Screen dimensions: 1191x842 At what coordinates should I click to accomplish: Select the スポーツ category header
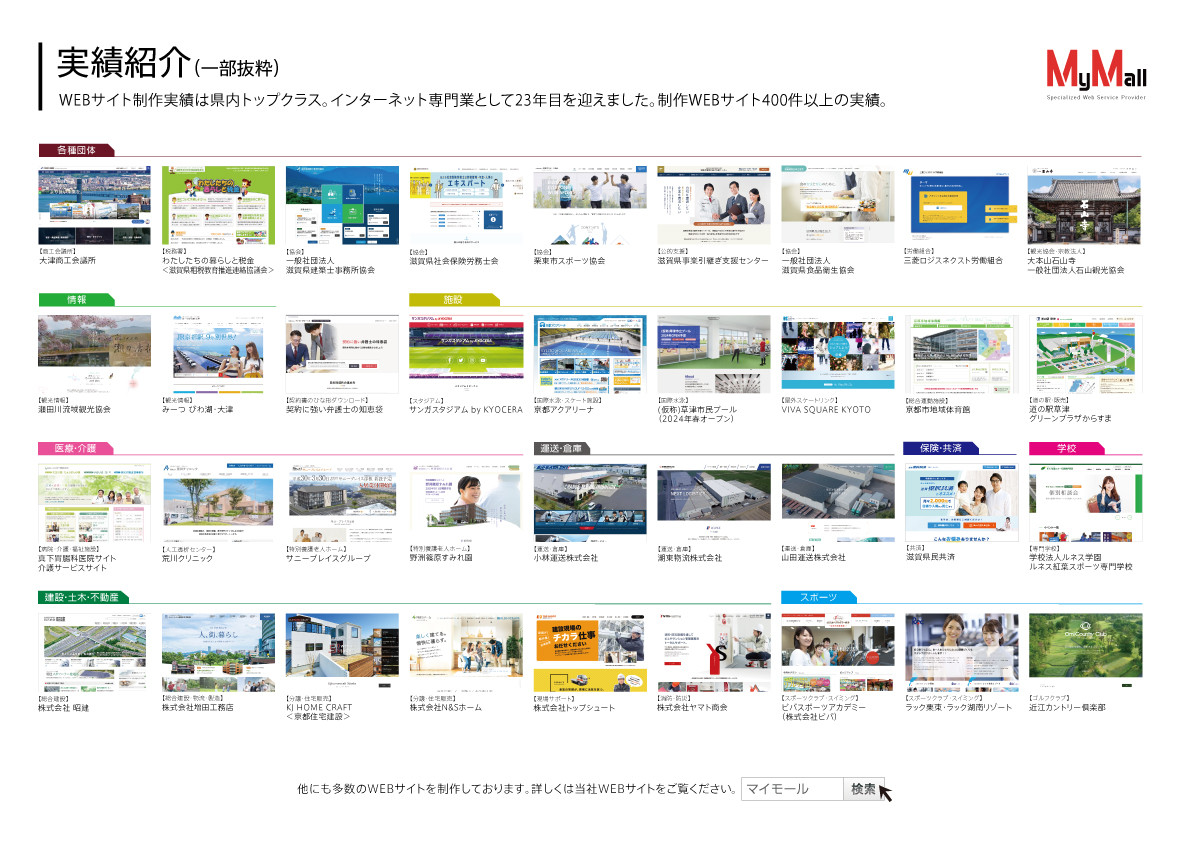821,597
